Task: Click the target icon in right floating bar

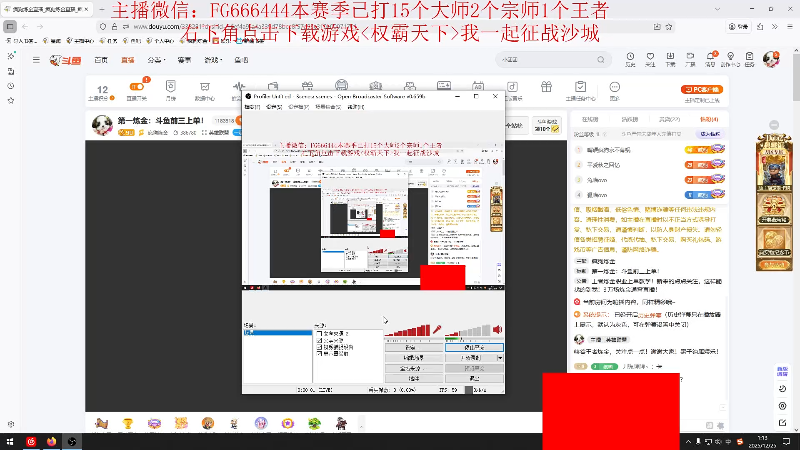Action: tap(783, 406)
